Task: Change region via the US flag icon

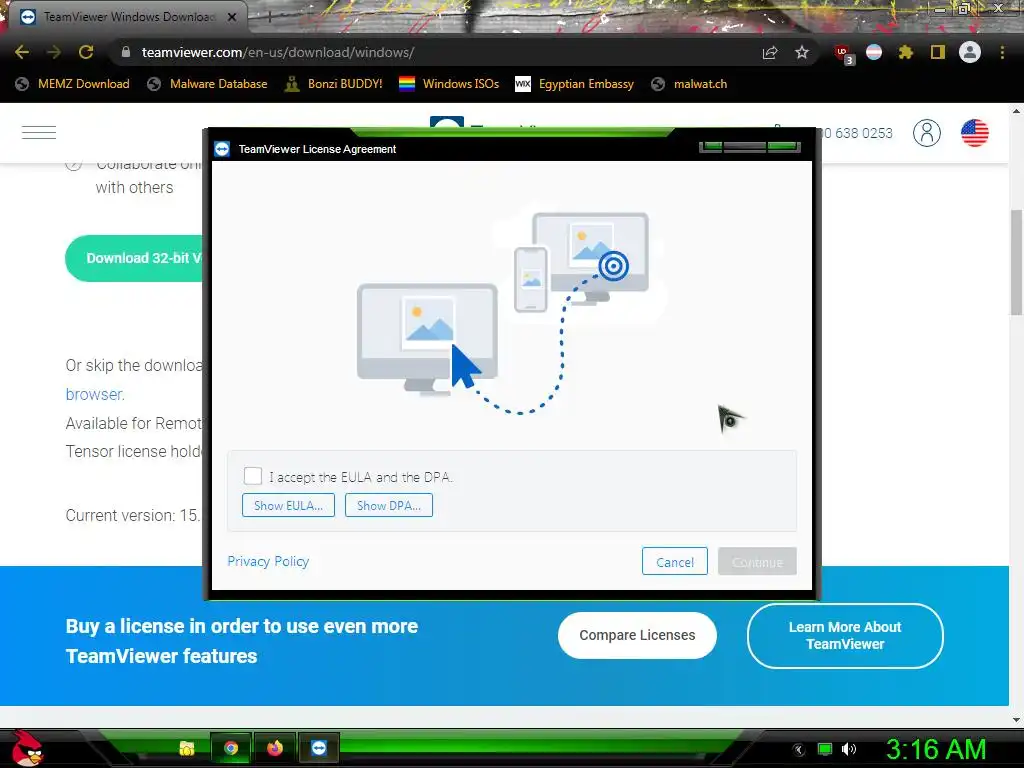Action: pyautogui.click(x=974, y=133)
